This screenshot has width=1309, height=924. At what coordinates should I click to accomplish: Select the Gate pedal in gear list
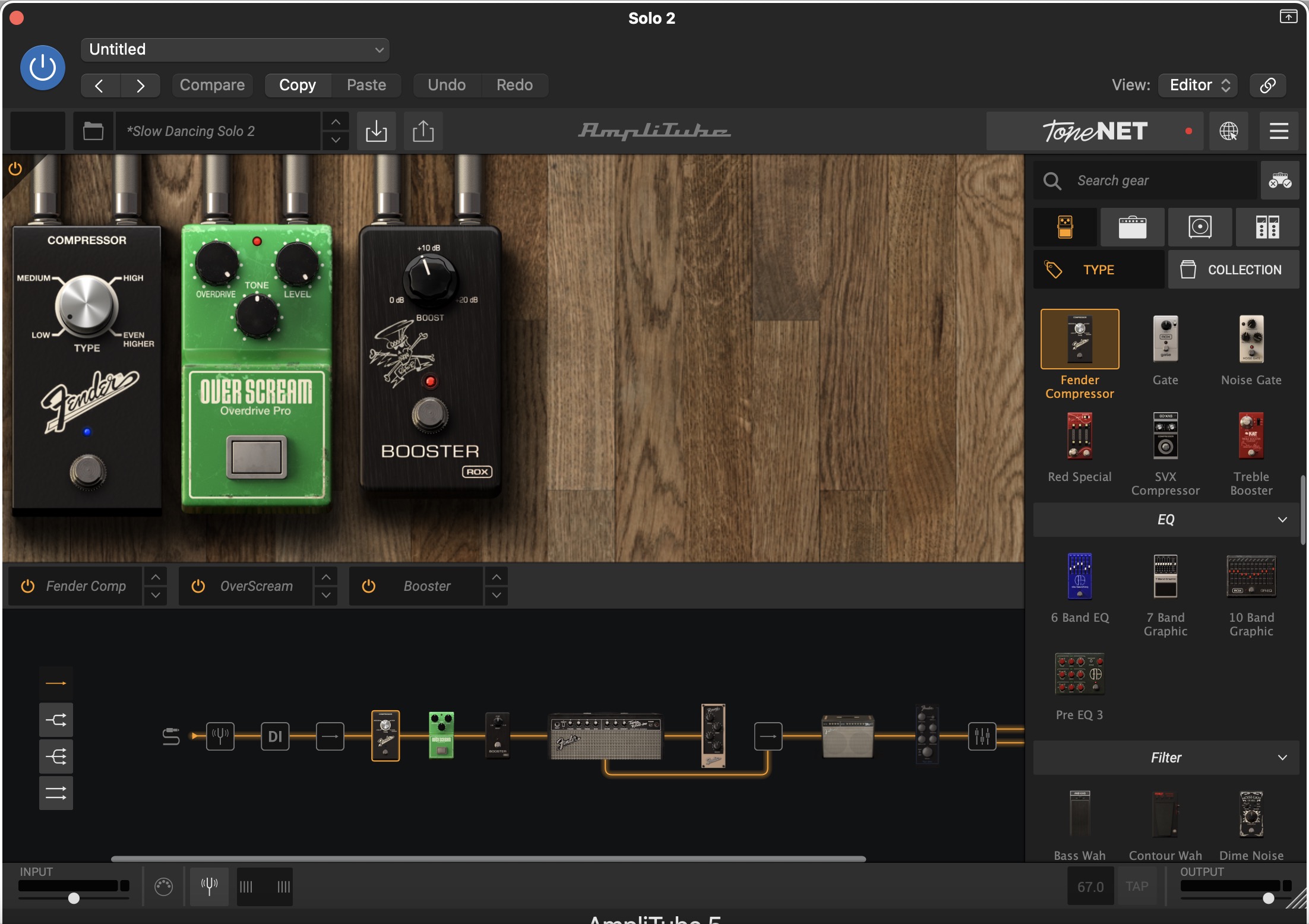click(x=1165, y=339)
